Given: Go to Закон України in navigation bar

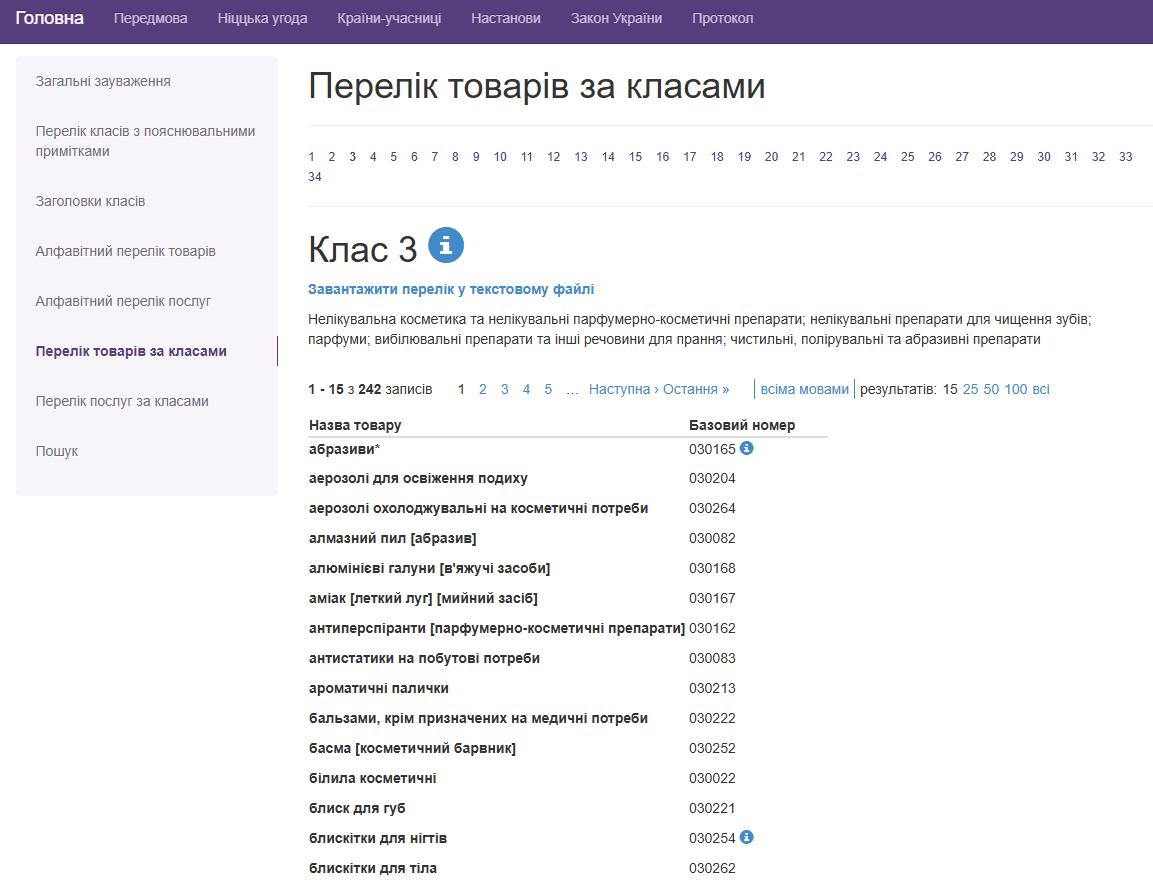Looking at the screenshot, I should point(616,19).
